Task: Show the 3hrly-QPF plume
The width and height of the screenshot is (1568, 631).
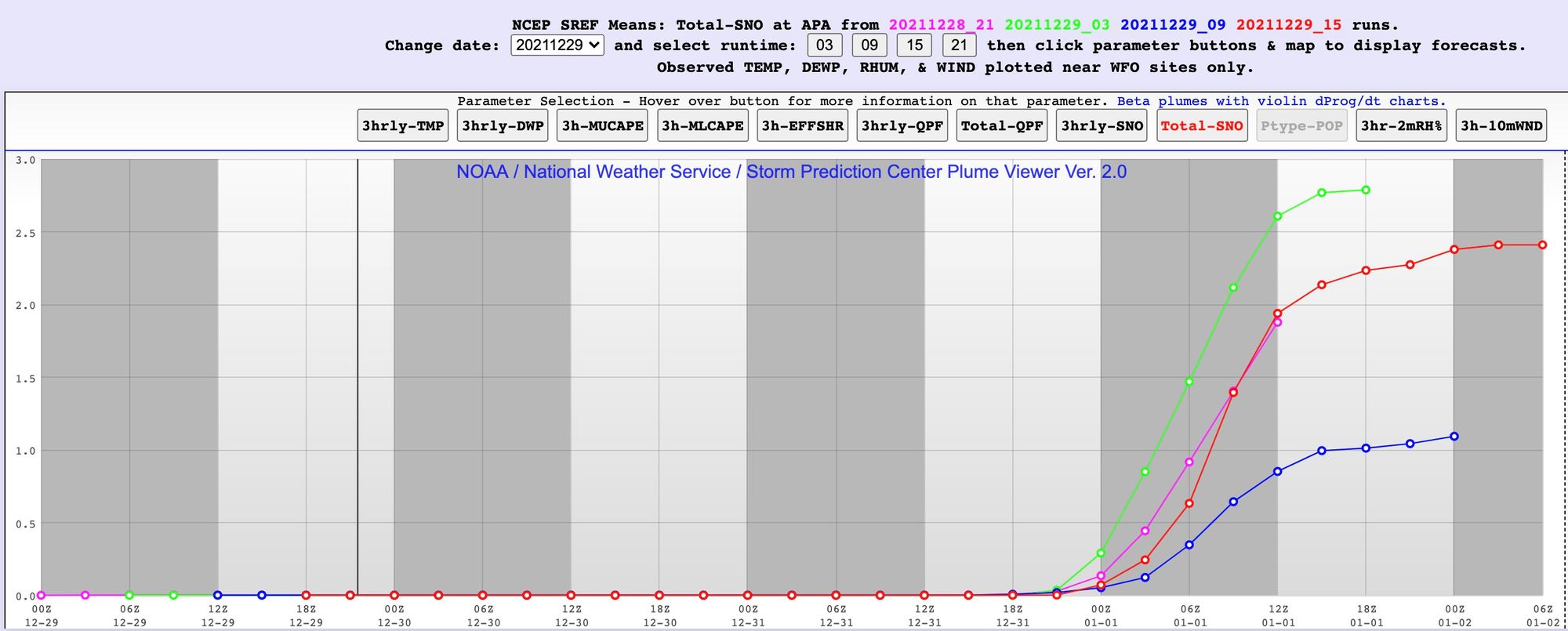Action: click(x=902, y=125)
